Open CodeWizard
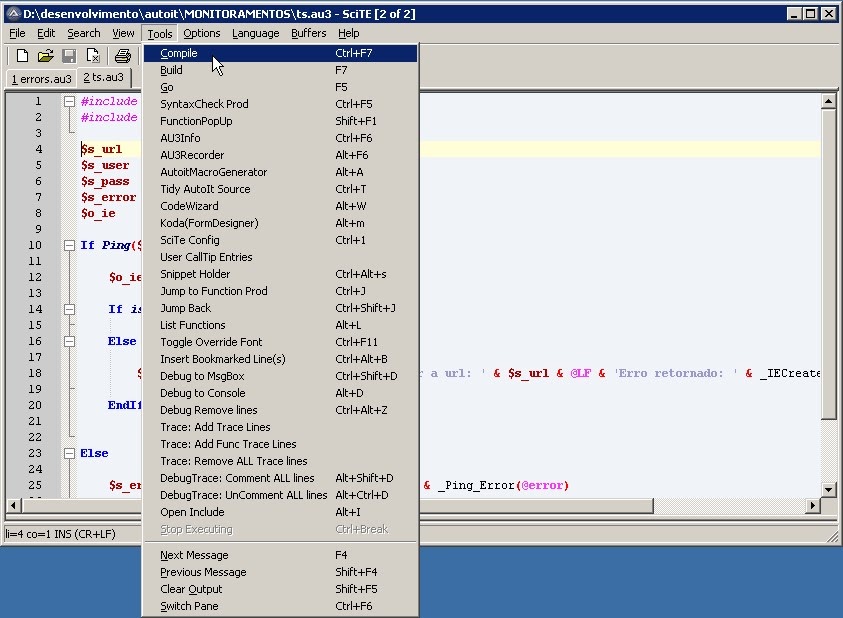 coord(280,207)
